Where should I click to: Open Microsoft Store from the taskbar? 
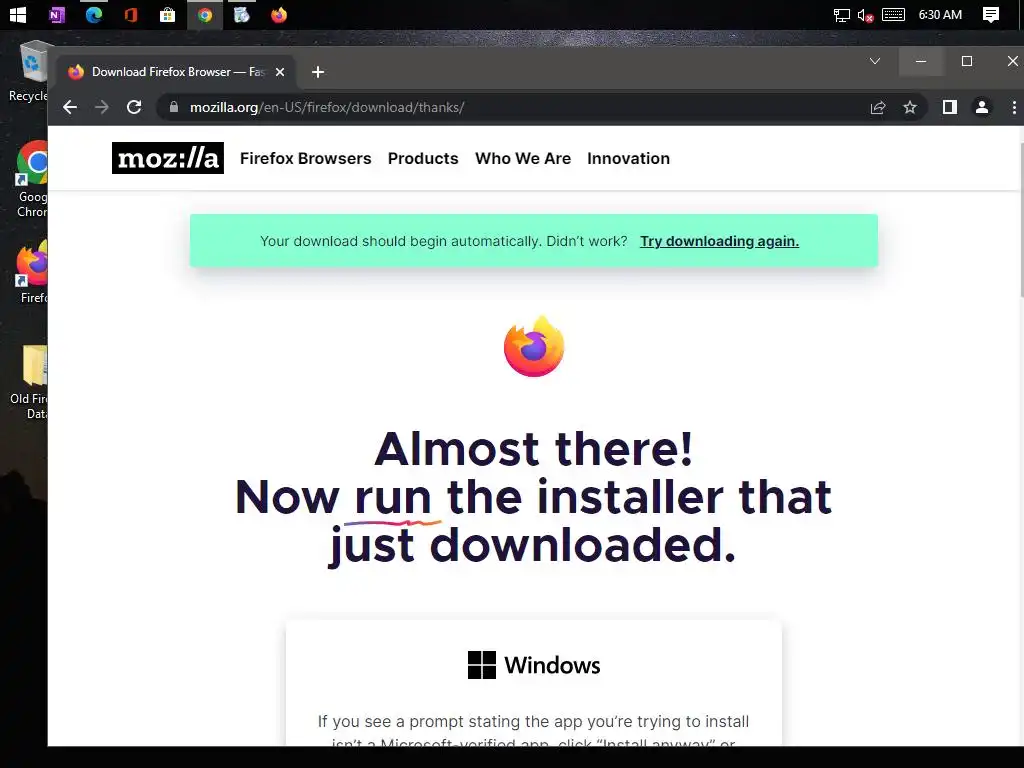pos(168,14)
